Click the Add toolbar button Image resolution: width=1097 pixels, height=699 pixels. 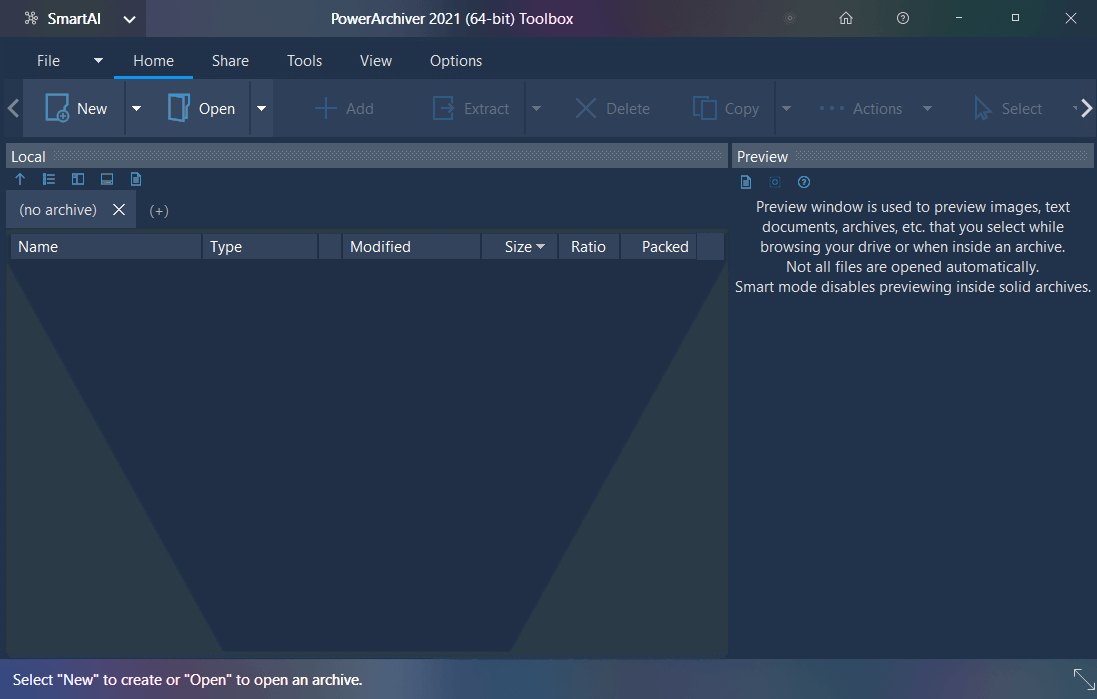(344, 108)
